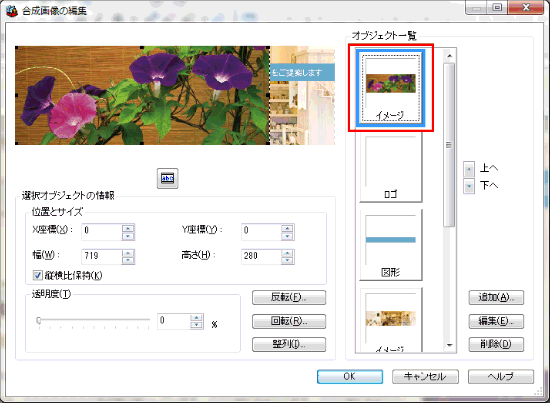Decrease the 高さ height spinner
Screen dimensions: 550x403
(287, 261)
